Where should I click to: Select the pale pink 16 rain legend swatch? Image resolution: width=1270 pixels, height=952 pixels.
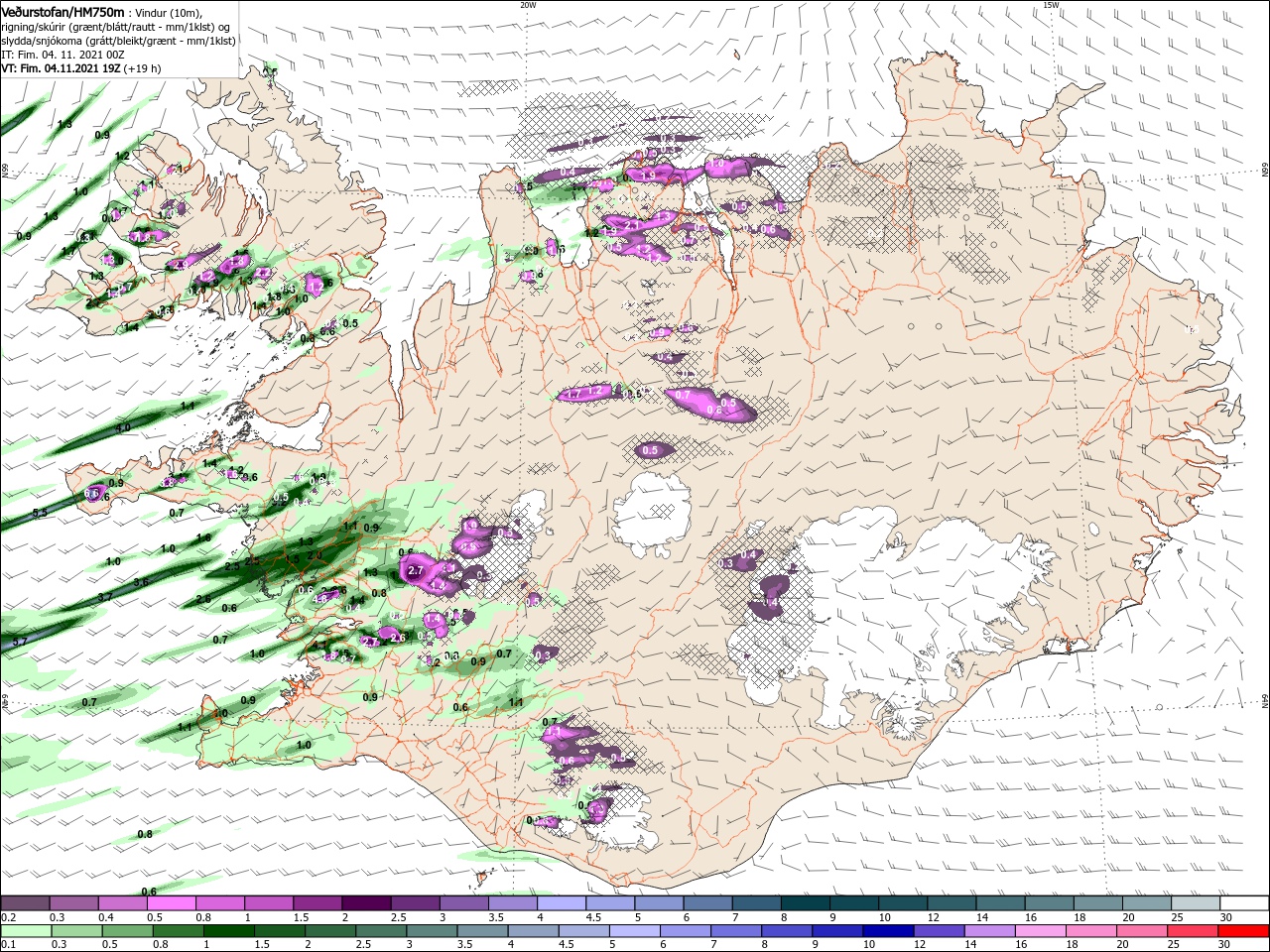click(x=1040, y=931)
